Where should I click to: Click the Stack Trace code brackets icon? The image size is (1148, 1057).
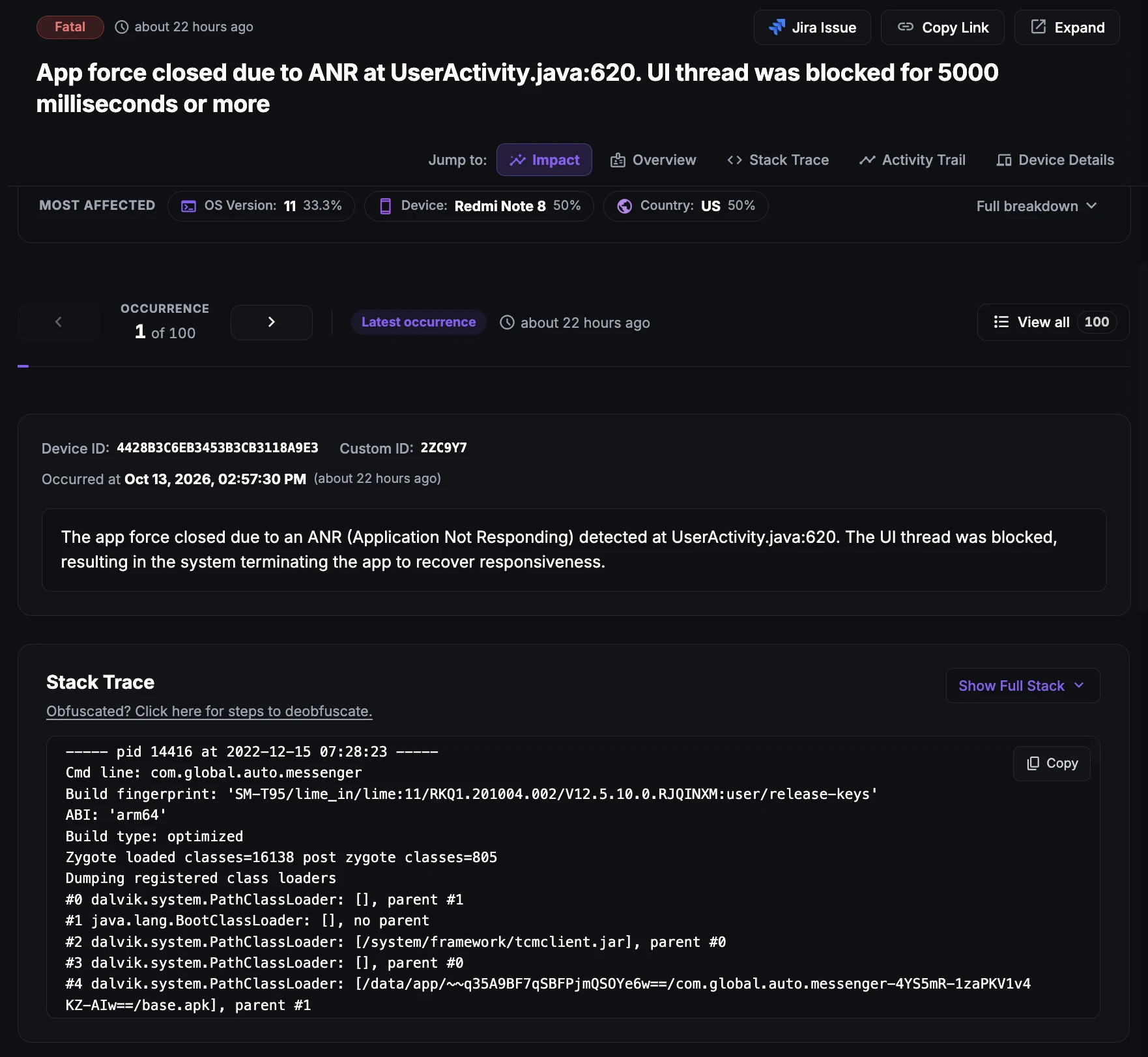pos(734,160)
